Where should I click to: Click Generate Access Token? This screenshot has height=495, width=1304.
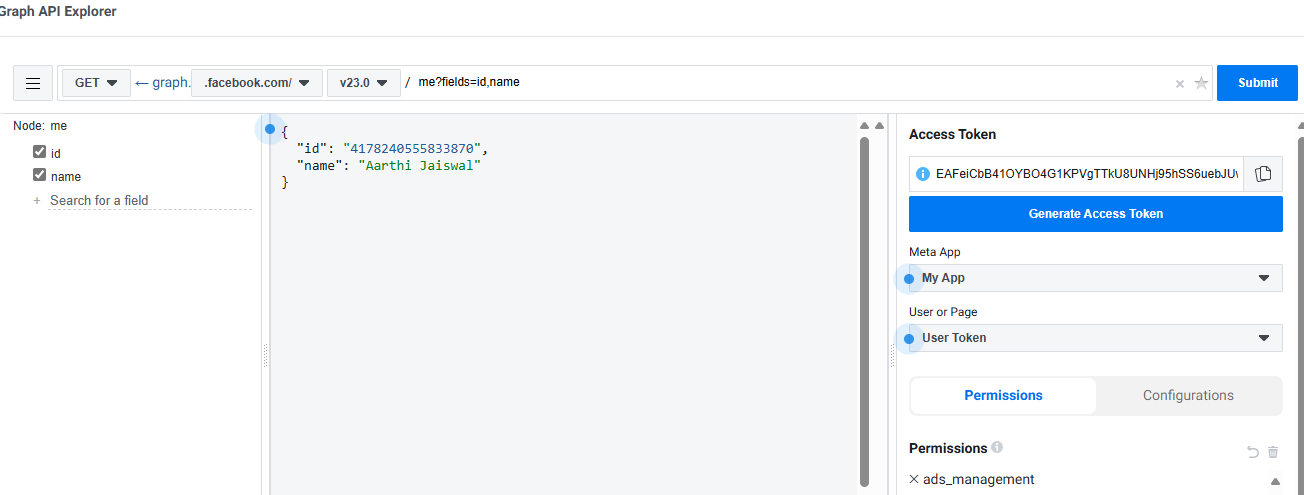[x=1095, y=214]
